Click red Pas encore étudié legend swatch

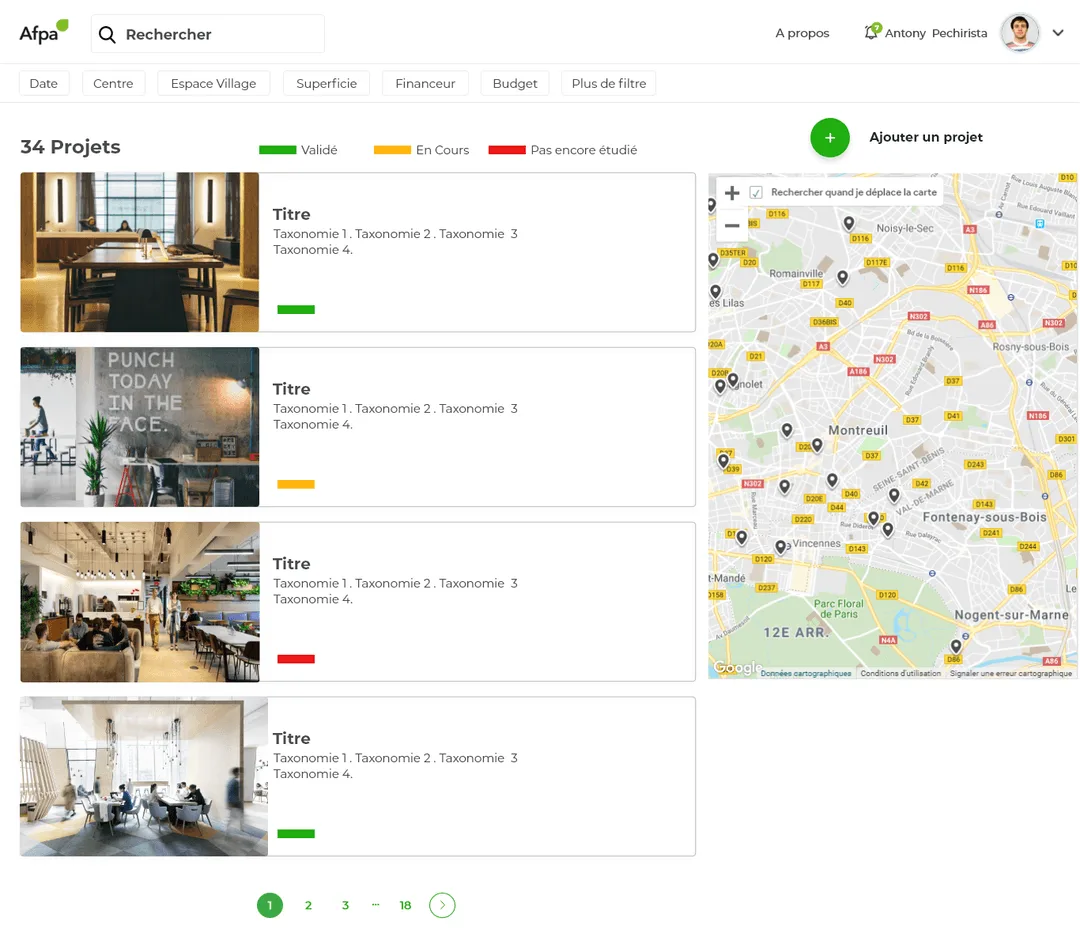[x=507, y=150]
